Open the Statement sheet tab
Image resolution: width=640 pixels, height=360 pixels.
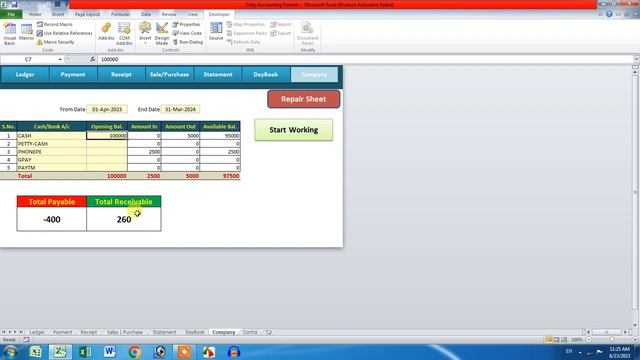pyautogui.click(x=164, y=332)
